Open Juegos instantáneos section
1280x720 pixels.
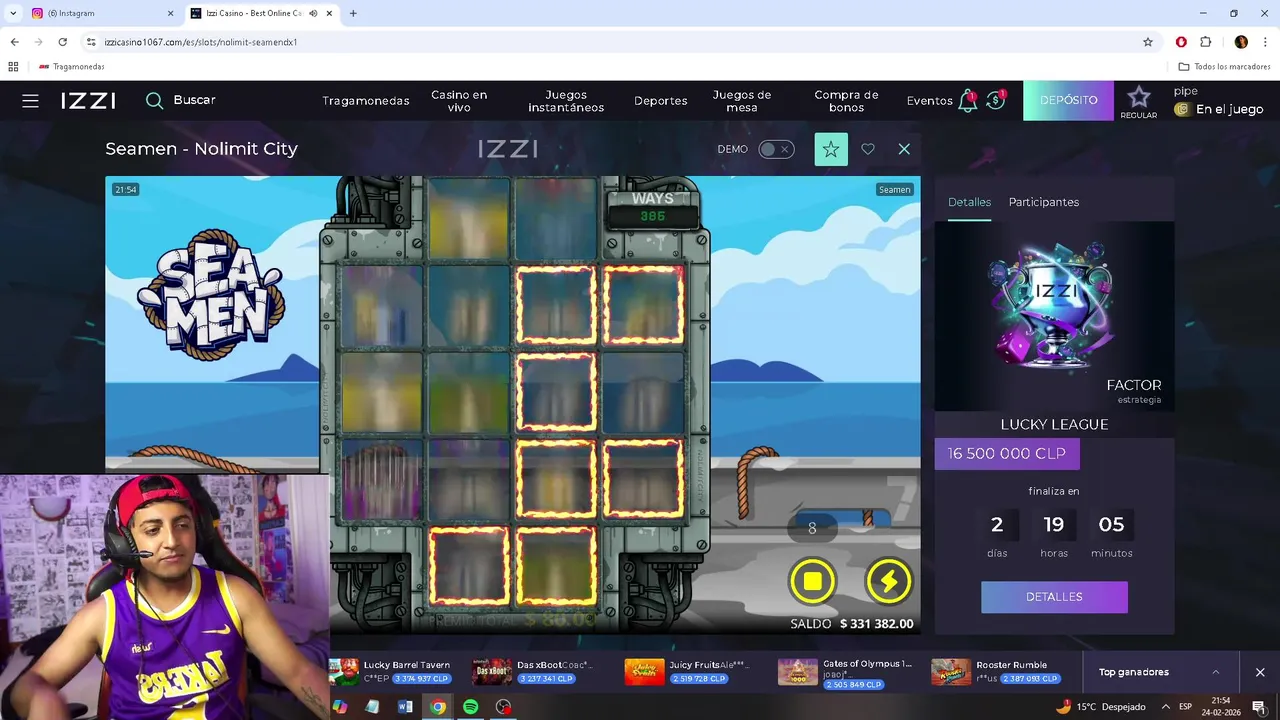pyautogui.click(x=566, y=101)
